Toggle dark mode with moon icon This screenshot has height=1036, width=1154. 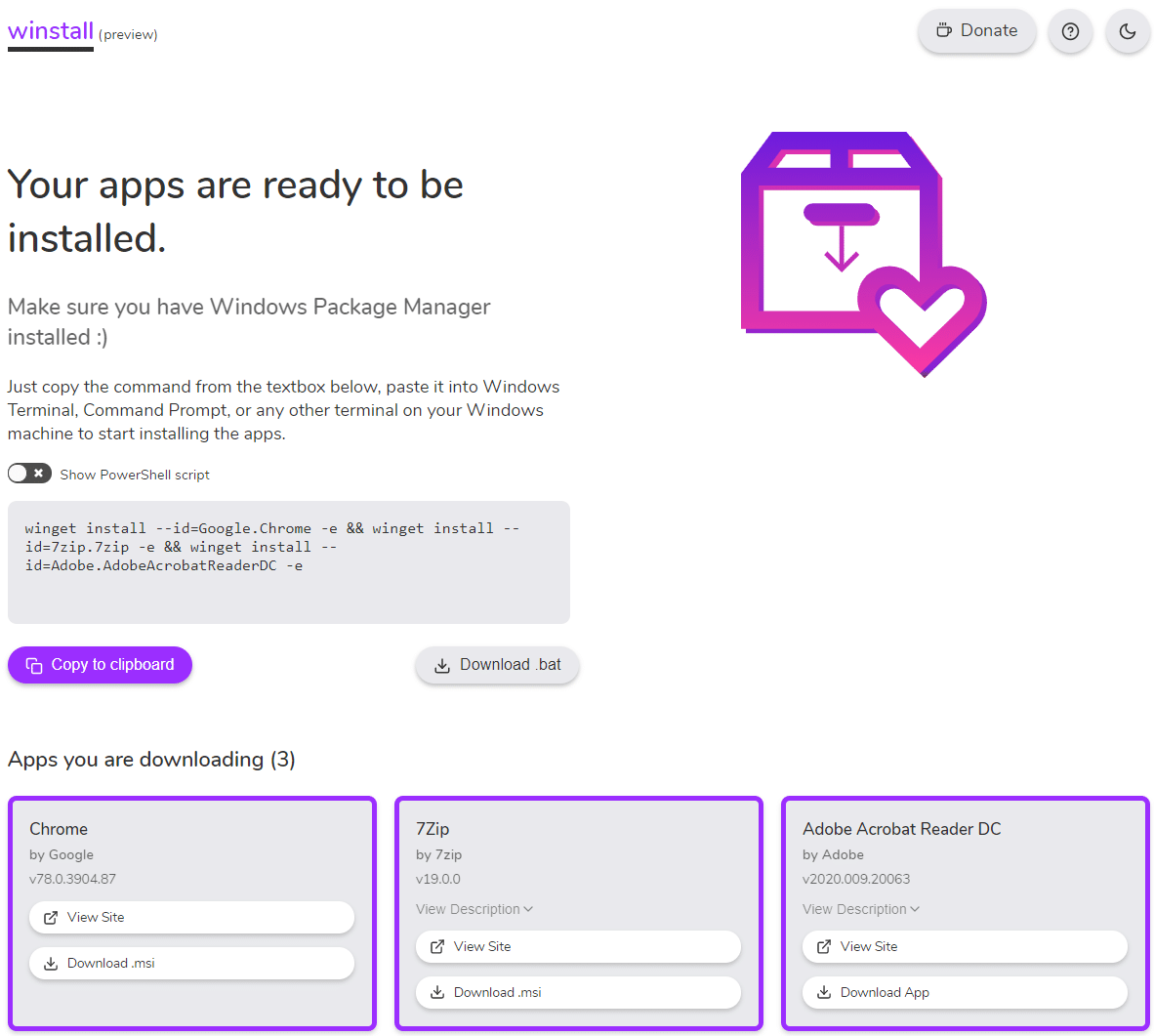click(1127, 31)
